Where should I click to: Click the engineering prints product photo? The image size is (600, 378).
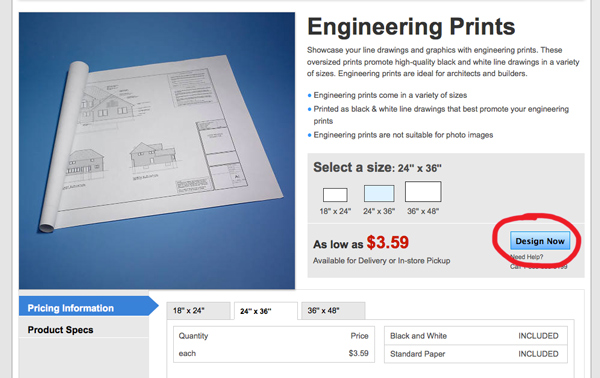(157, 150)
